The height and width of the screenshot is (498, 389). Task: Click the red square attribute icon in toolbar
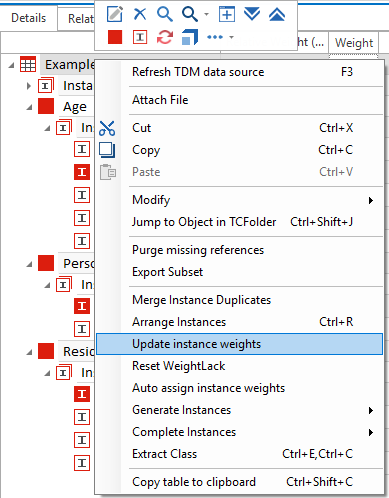tap(115, 37)
